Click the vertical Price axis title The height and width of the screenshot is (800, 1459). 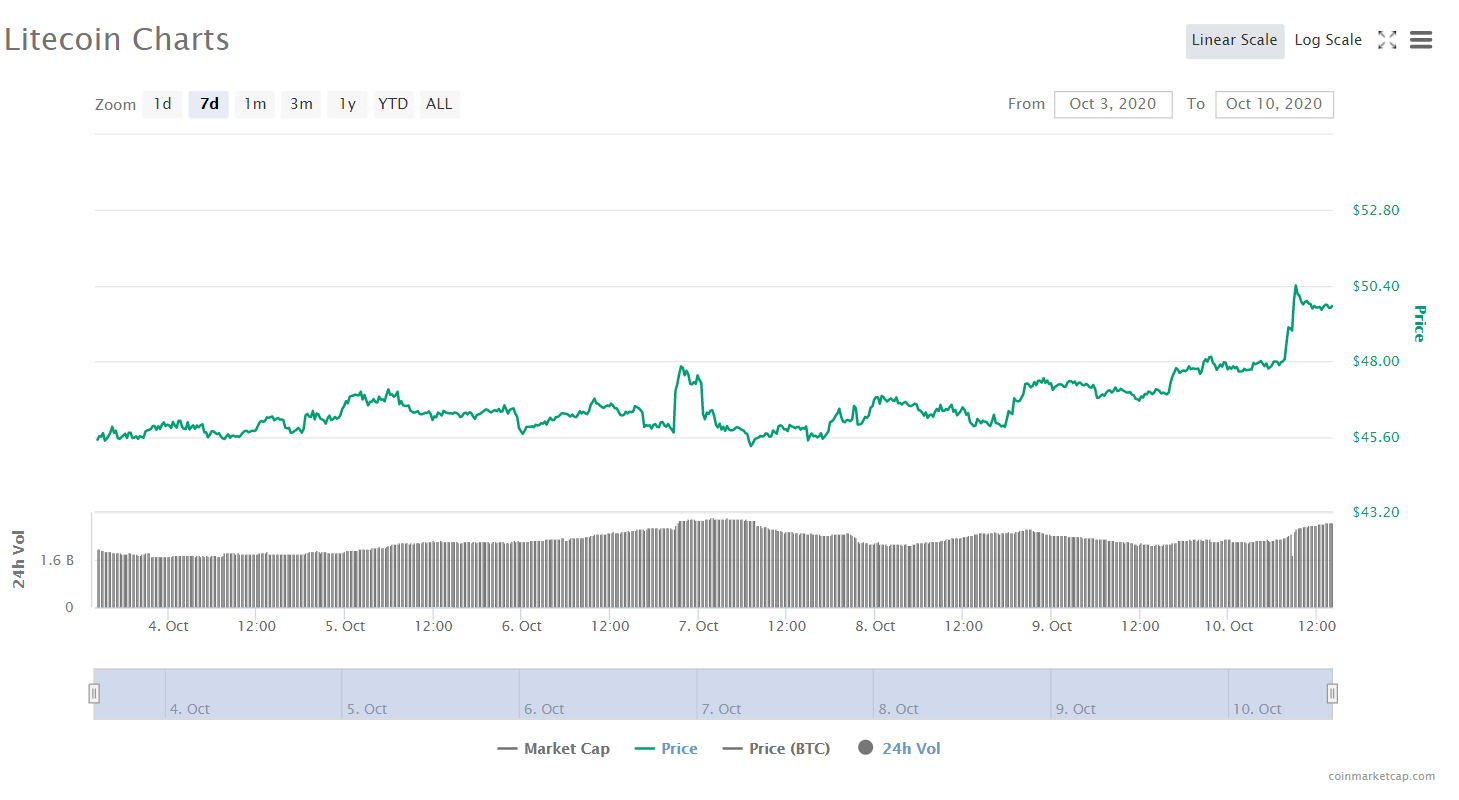point(1419,324)
